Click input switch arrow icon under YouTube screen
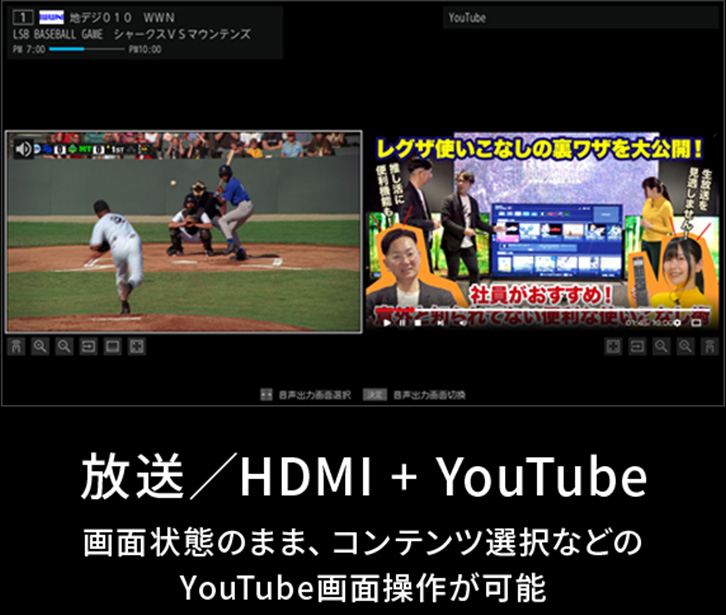 637,346
